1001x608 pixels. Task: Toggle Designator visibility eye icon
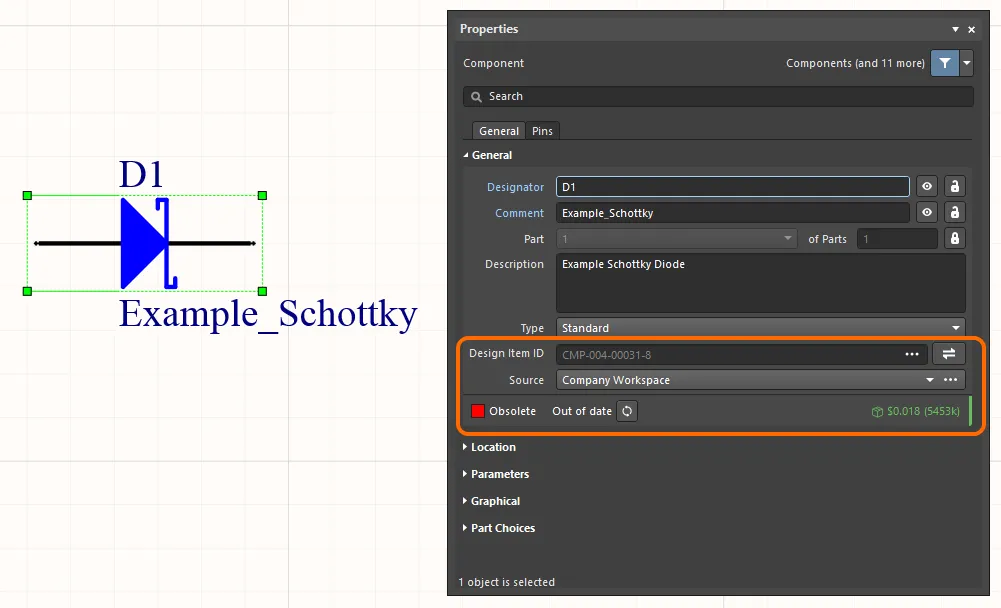(x=927, y=186)
